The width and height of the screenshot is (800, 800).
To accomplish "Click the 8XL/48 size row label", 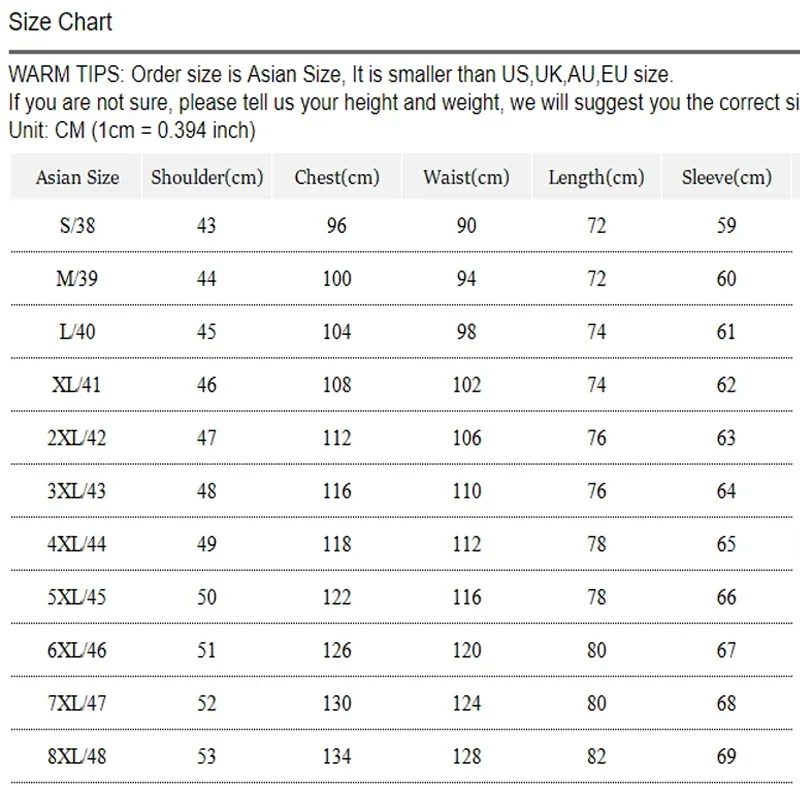I will [x=77, y=756].
